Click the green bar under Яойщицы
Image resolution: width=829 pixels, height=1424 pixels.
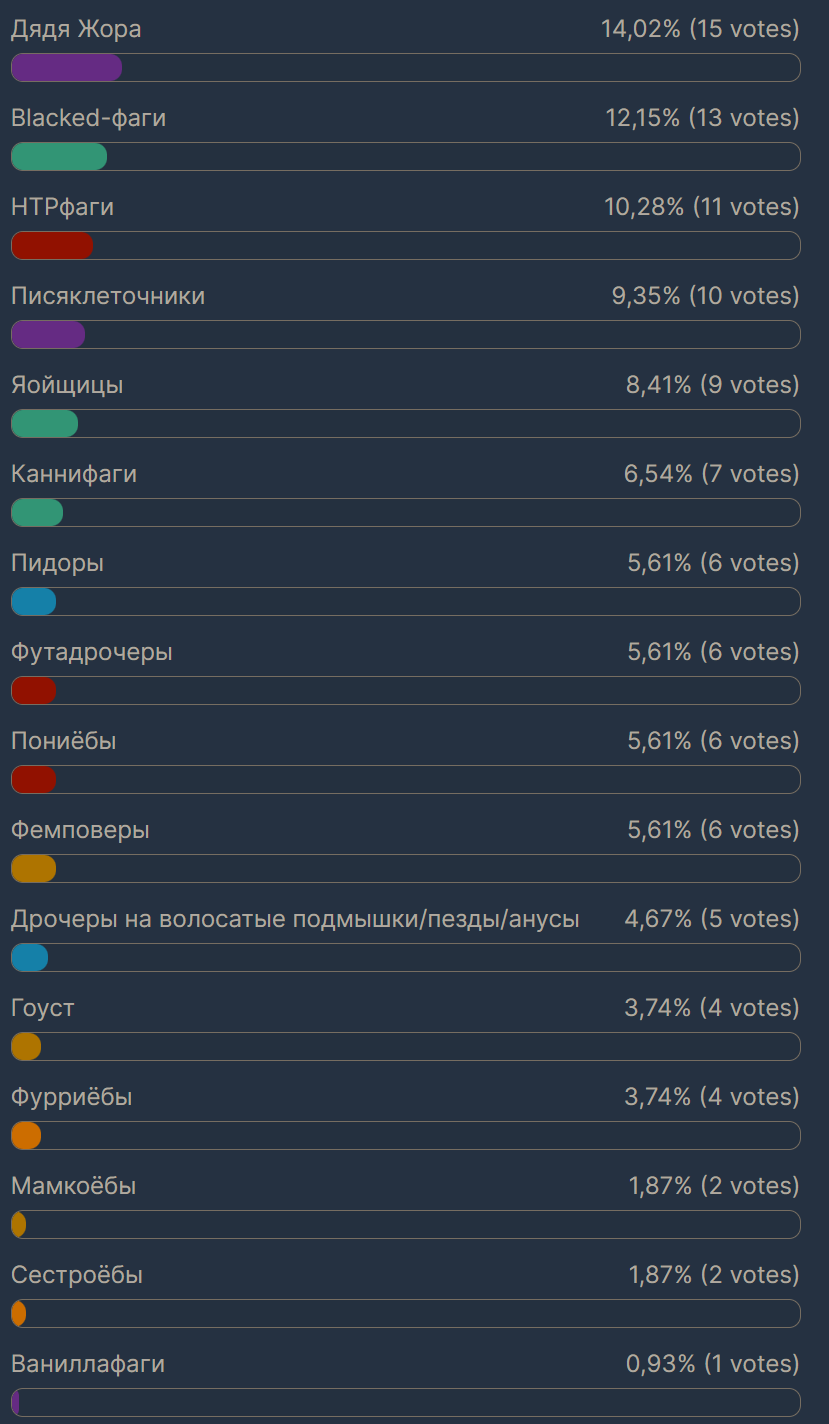(44, 423)
